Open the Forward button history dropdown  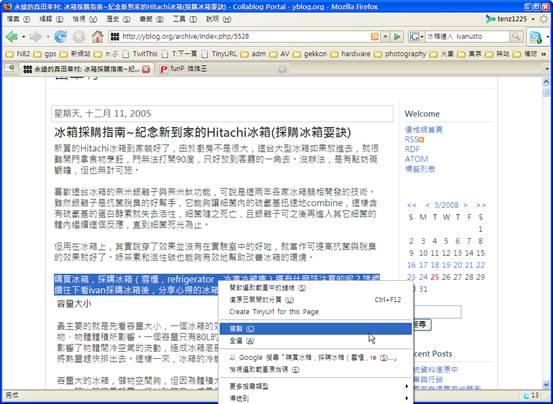pos(47,37)
